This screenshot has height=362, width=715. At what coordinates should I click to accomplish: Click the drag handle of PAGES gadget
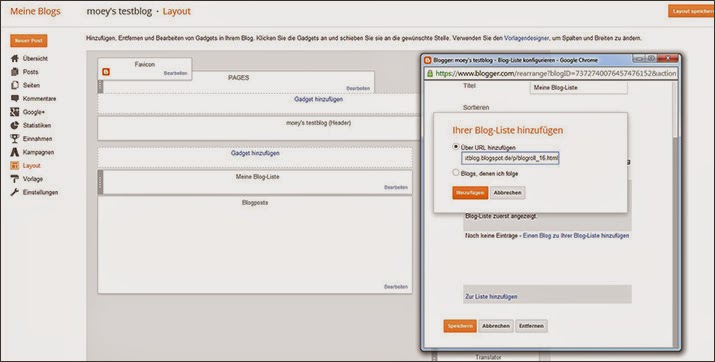point(100,86)
